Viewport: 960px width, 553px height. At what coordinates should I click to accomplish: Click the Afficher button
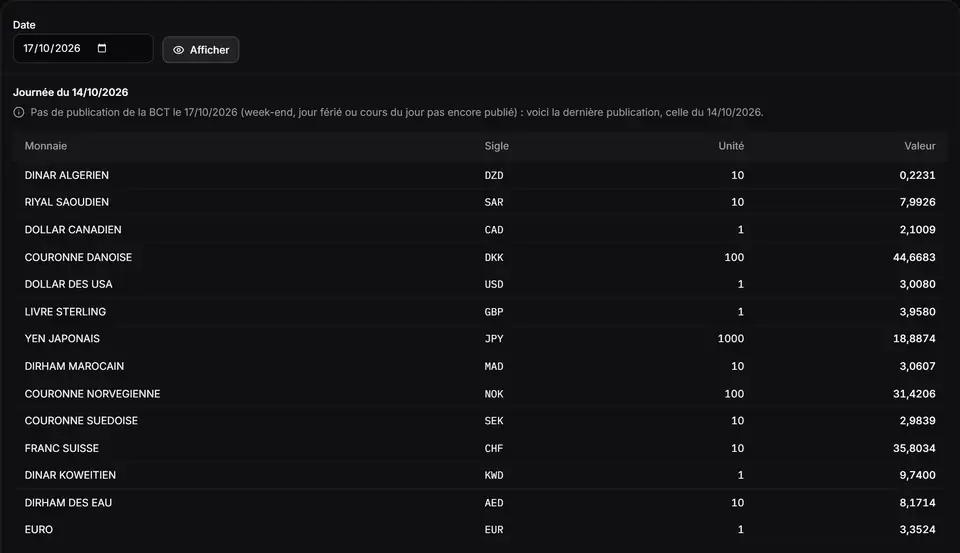click(201, 50)
